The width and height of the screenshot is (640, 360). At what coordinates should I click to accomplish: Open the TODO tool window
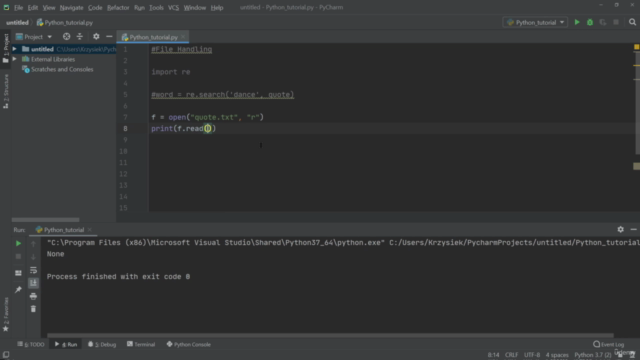point(31,344)
